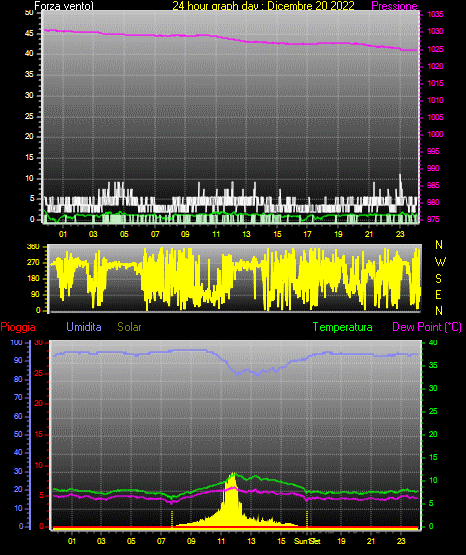Click the 1020 pressure axis value

(435, 66)
